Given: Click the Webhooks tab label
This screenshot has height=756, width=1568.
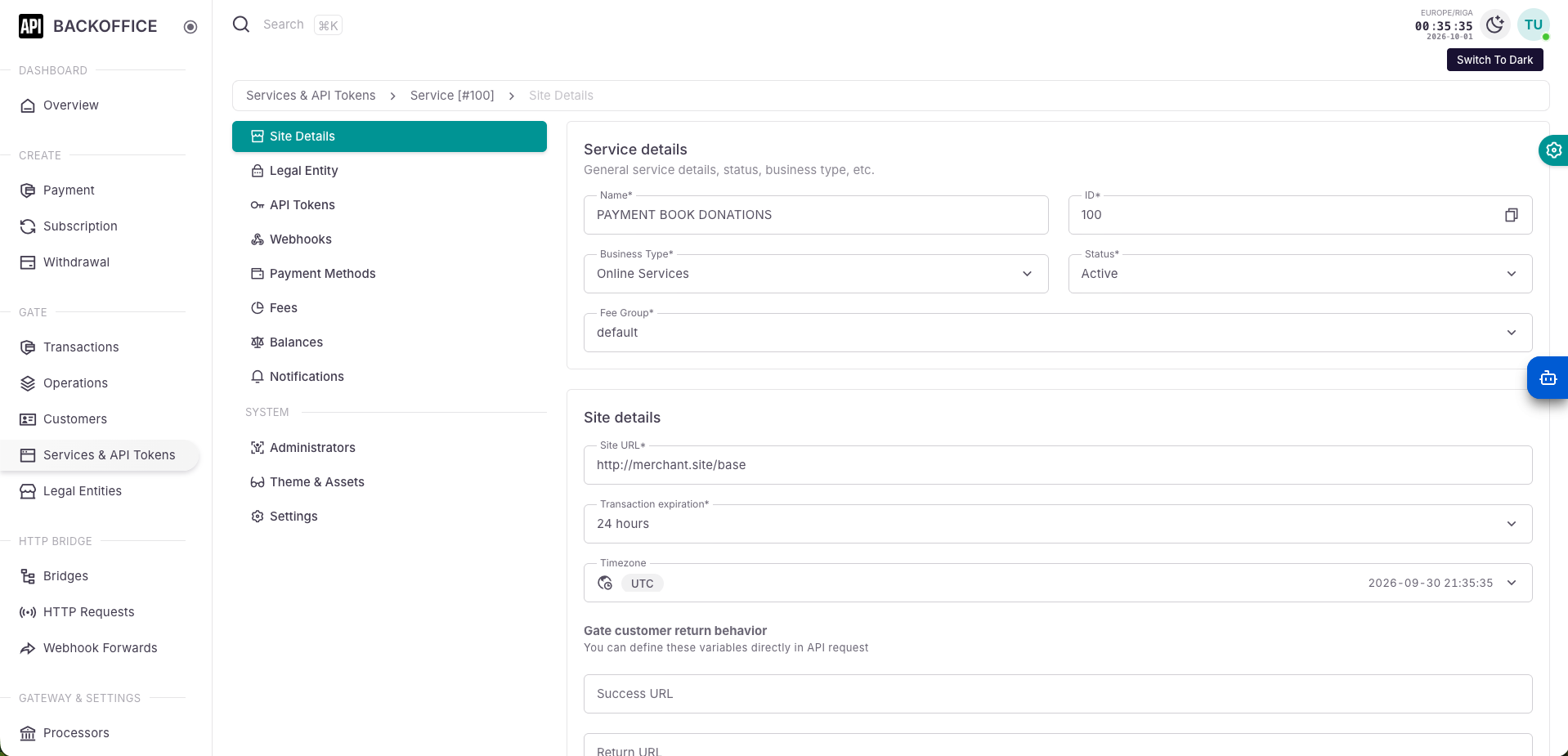Looking at the screenshot, I should [301, 239].
